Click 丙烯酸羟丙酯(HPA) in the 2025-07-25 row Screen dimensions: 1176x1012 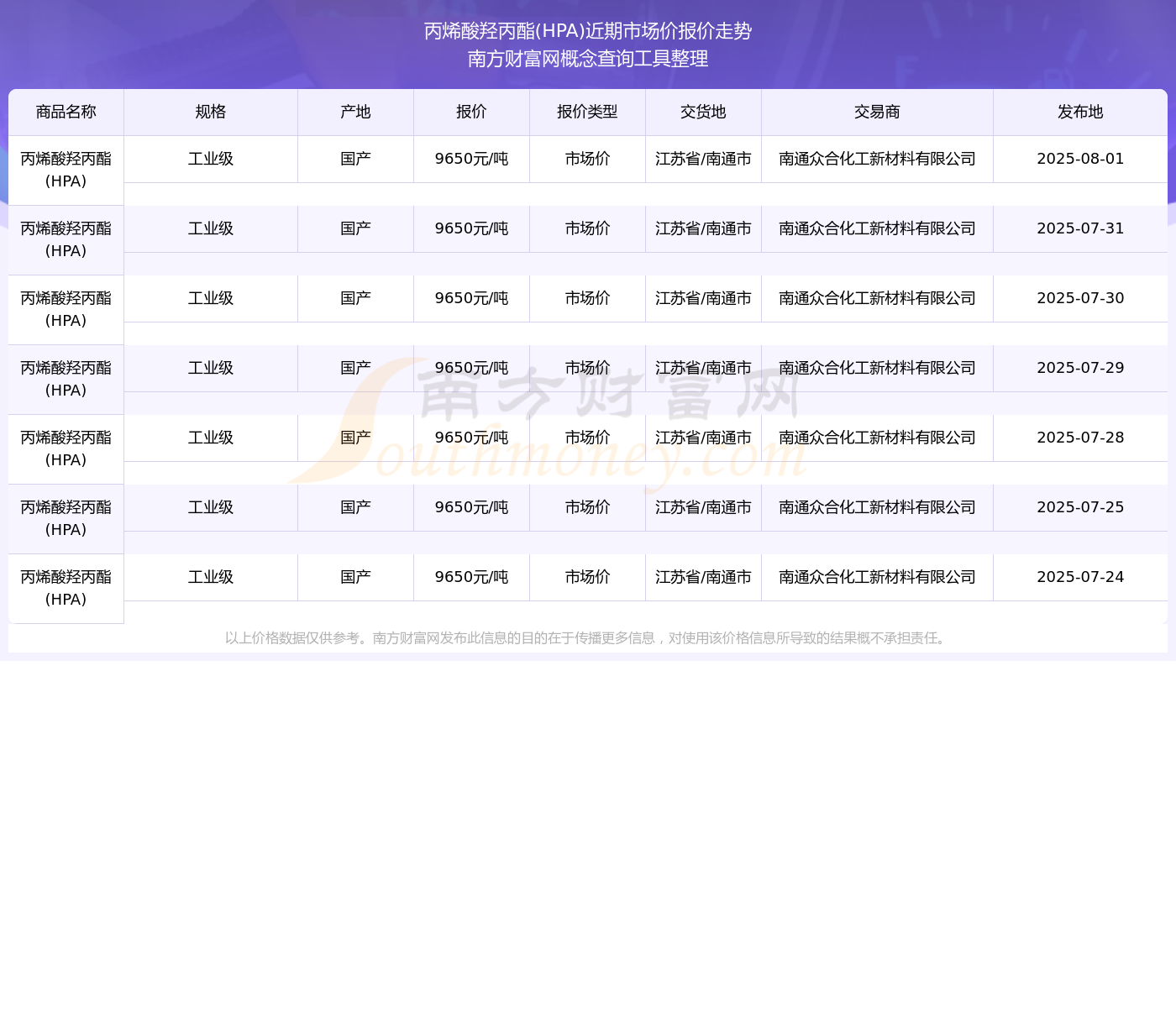[66, 519]
